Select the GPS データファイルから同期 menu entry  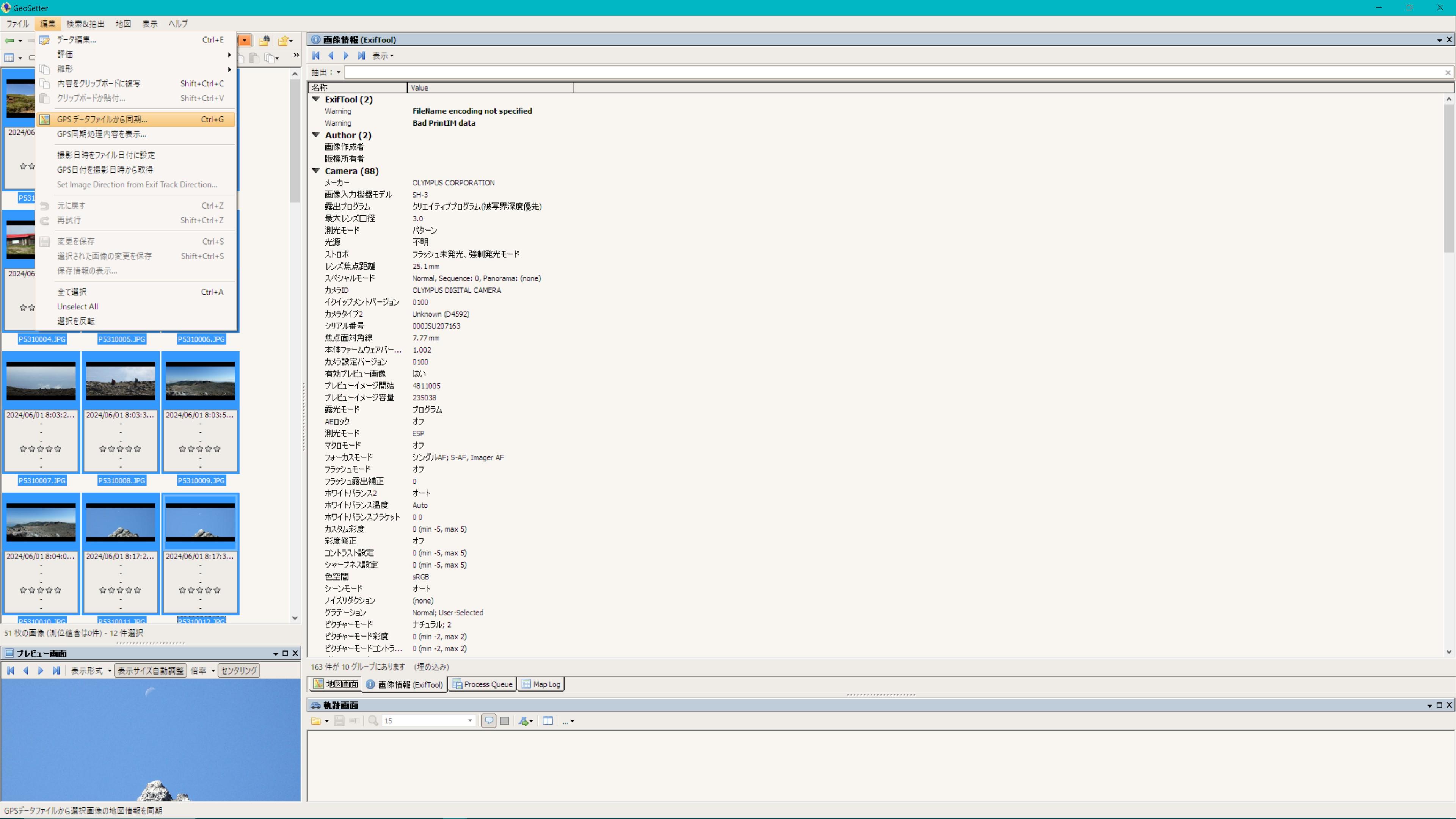[102, 119]
